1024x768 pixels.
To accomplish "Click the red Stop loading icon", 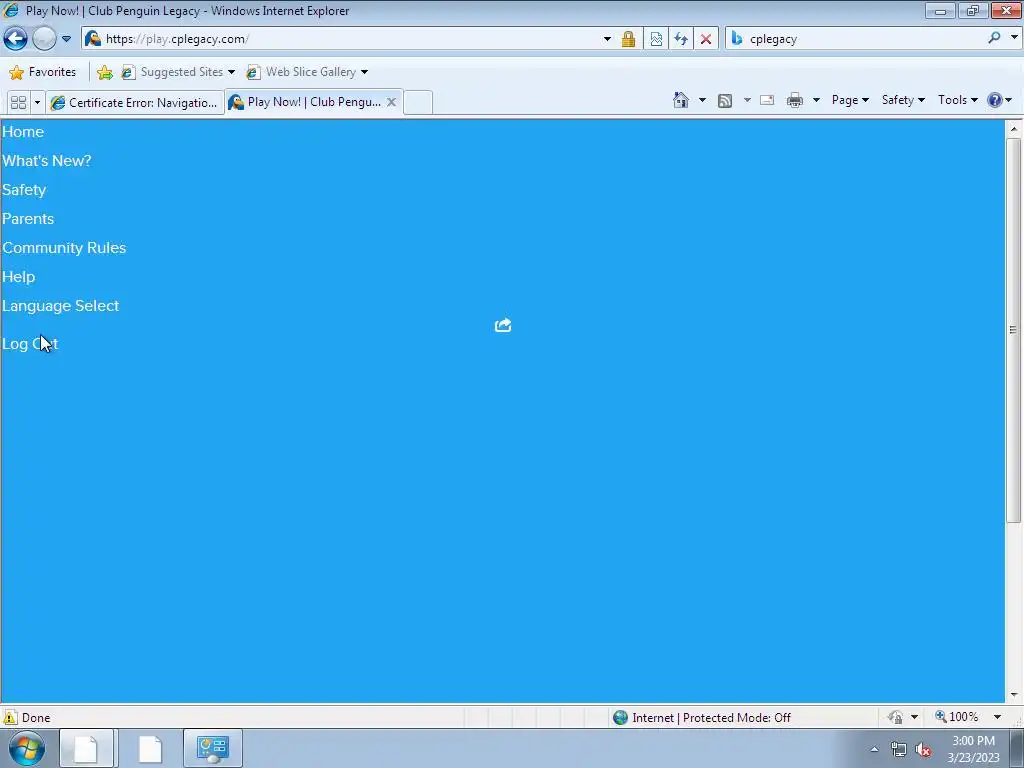I will 706,39.
